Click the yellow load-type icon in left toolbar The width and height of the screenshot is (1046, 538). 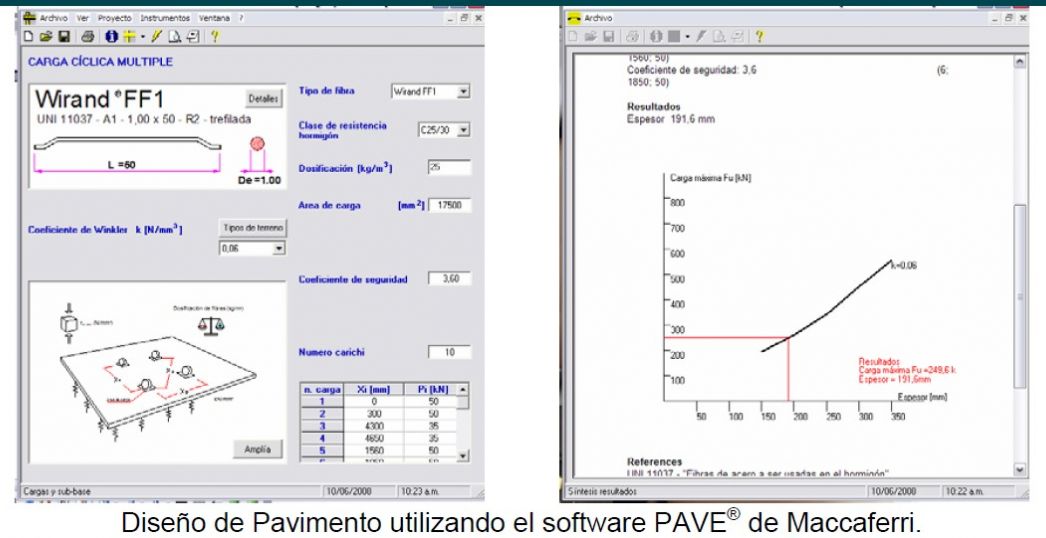click(129, 37)
